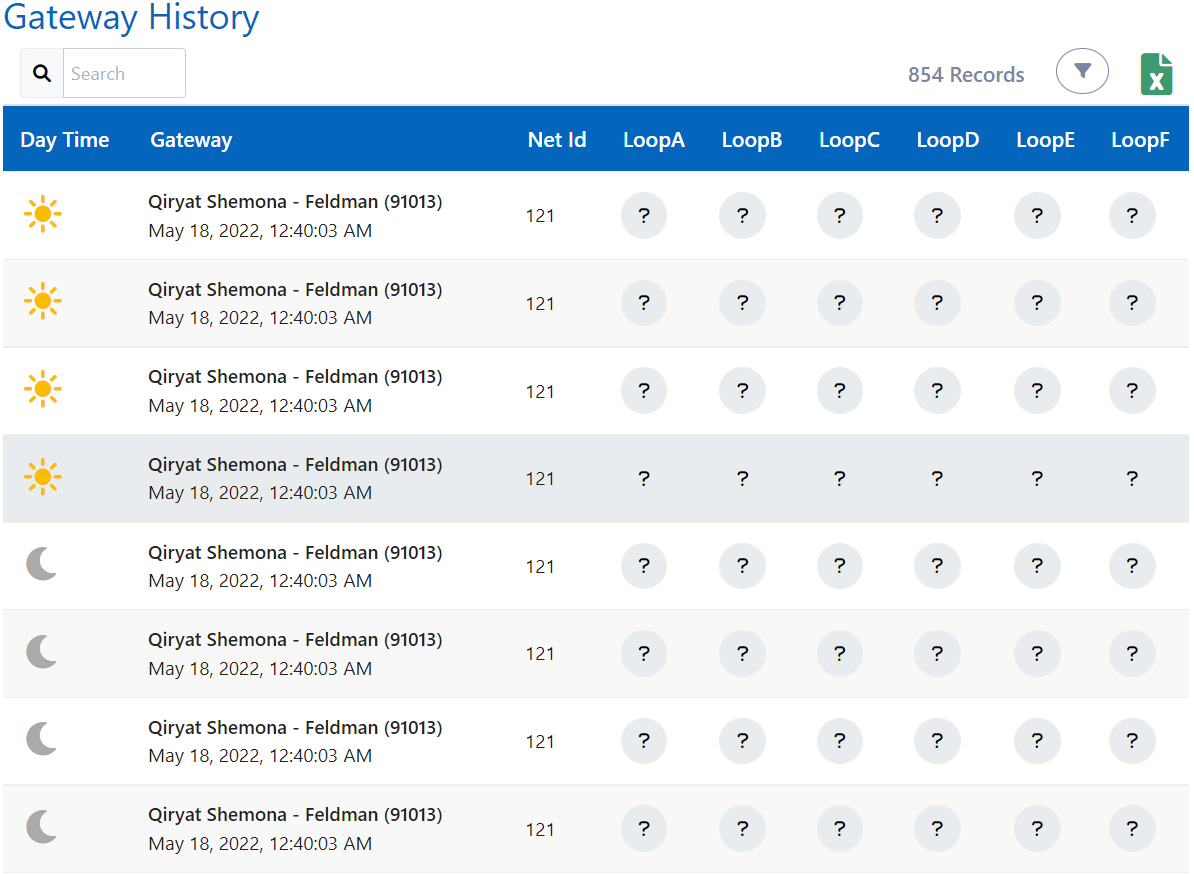The height and width of the screenshot is (874, 1194).
Task: Open the LoopB question mark in the second row
Action: click(742, 303)
